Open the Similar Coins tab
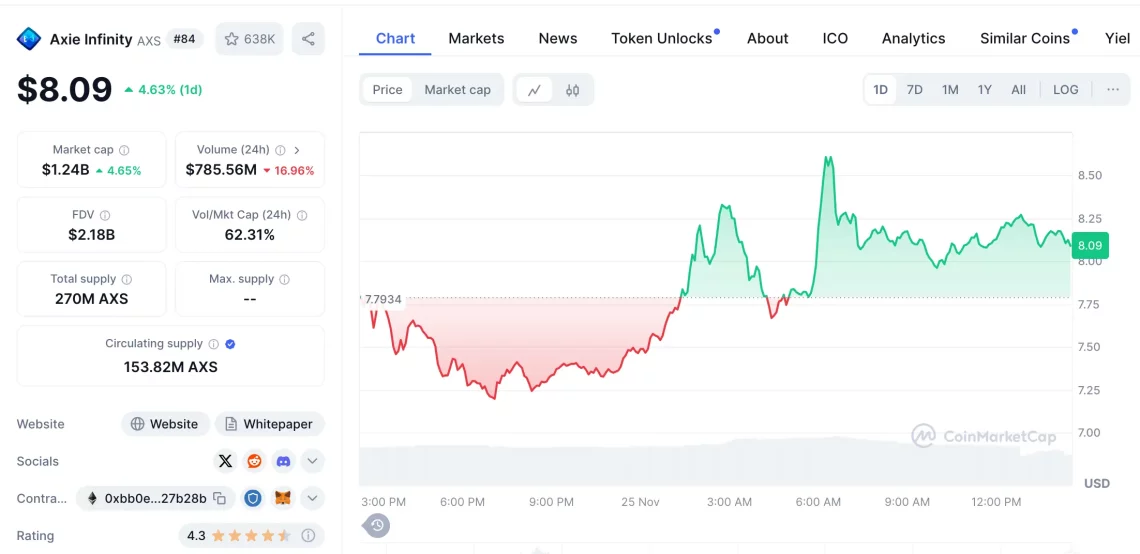The width and height of the screenshot is (1140, 554). 1025,39
